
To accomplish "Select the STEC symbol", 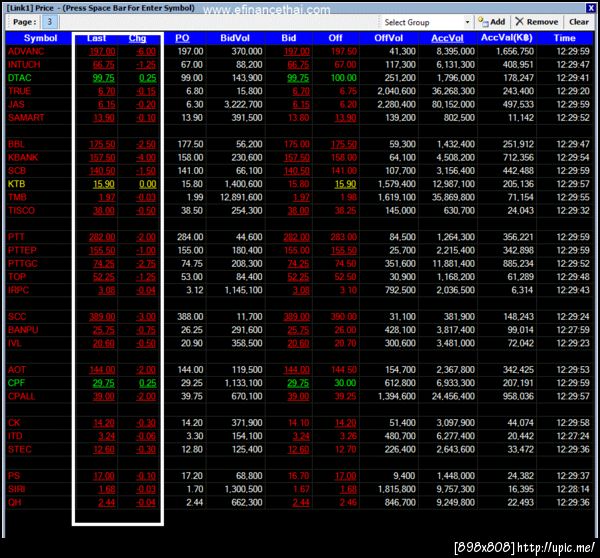I will tap(20, 449).
